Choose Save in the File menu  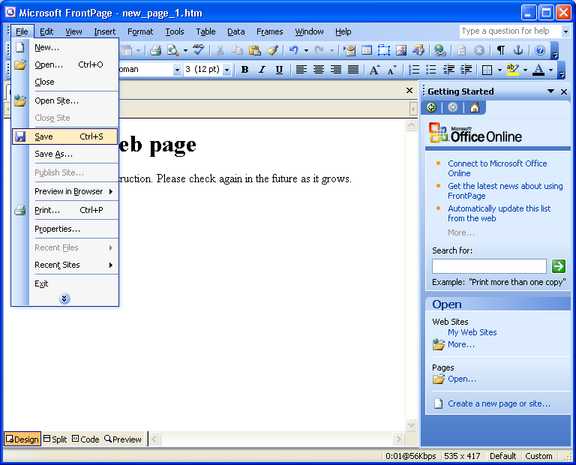65,137
